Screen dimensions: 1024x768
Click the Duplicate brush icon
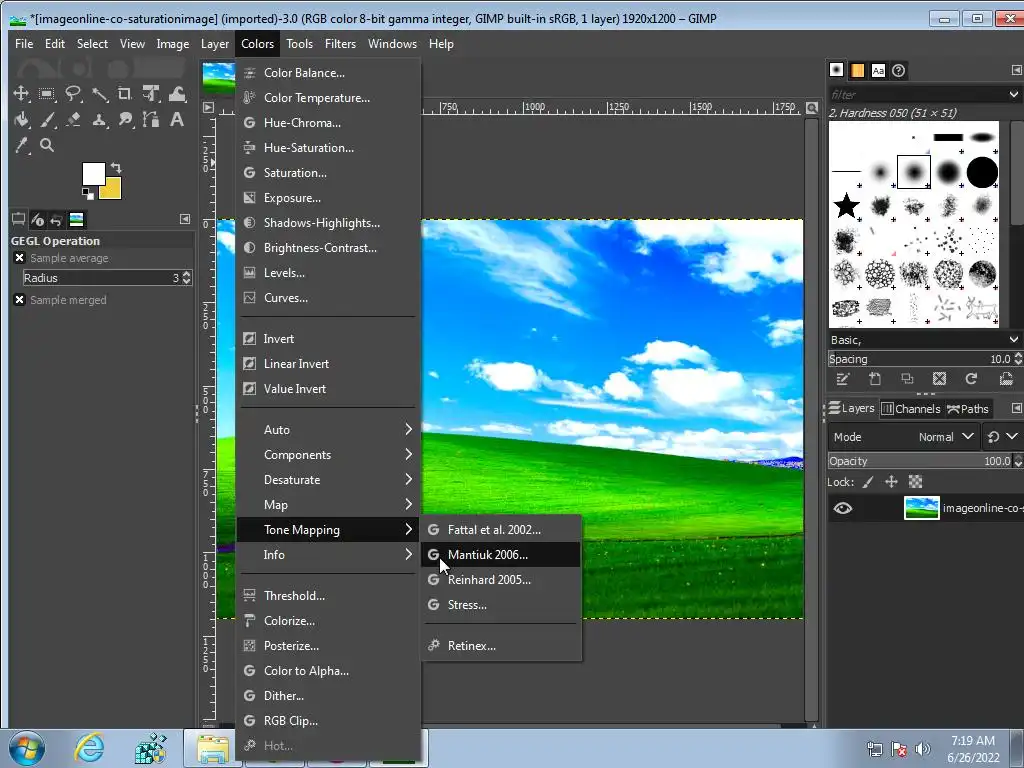[907, 379]
